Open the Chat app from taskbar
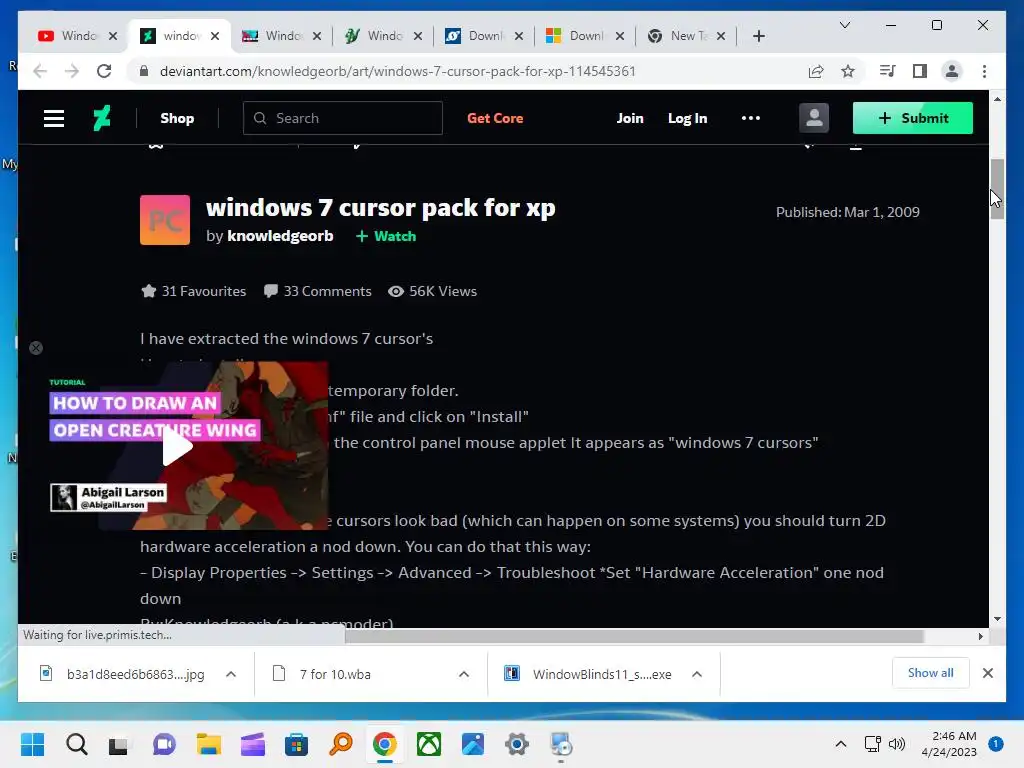1024x768 pixels. pos(164,744)
